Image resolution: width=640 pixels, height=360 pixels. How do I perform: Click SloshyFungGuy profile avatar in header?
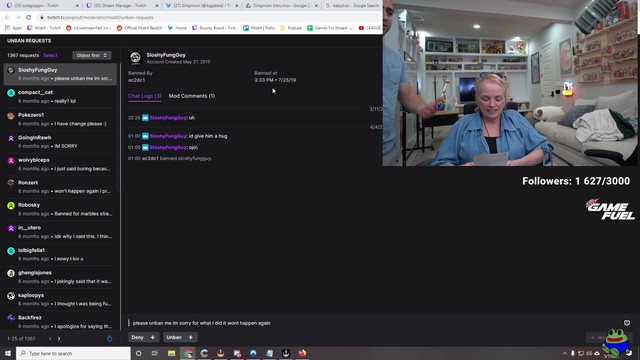point(136,58)
